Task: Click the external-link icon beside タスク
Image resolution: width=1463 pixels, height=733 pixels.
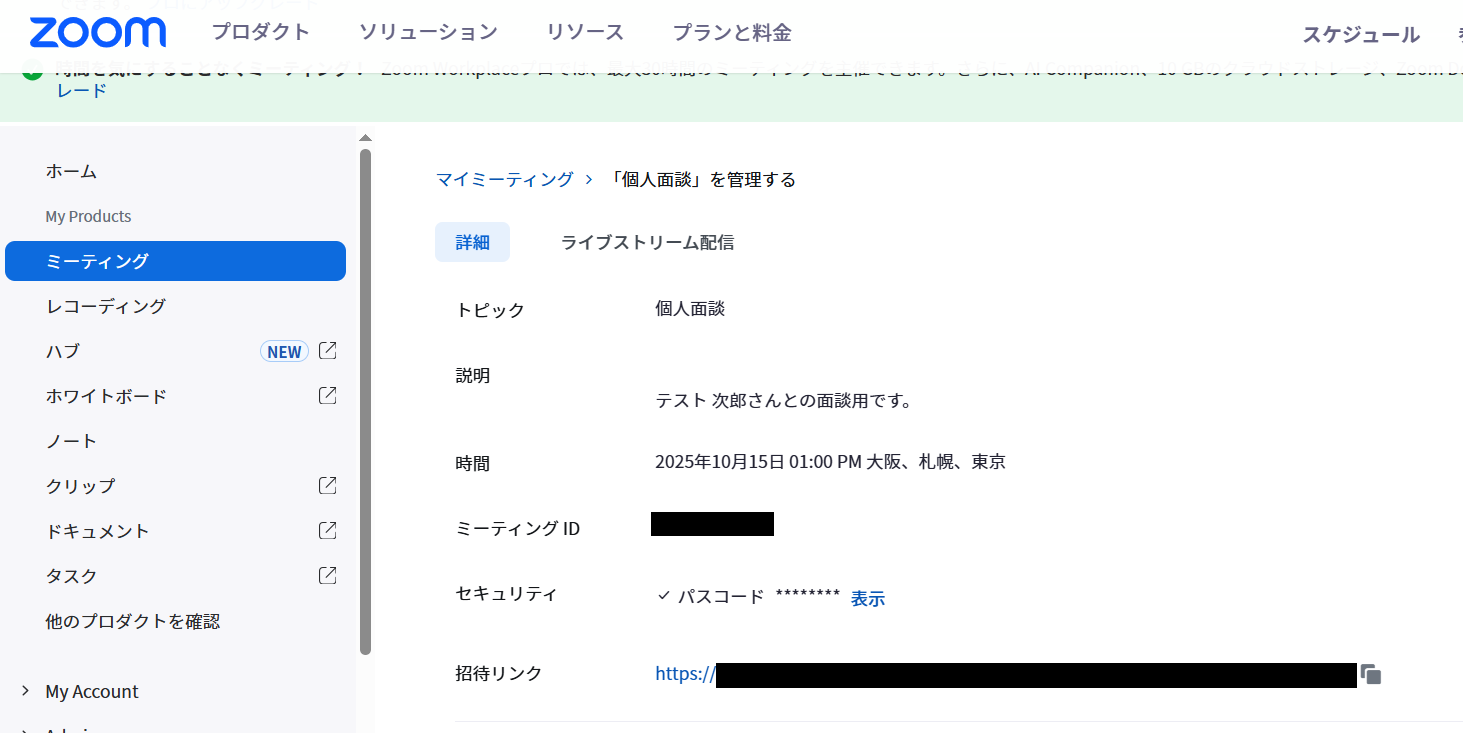Action: tap(327, 576)
